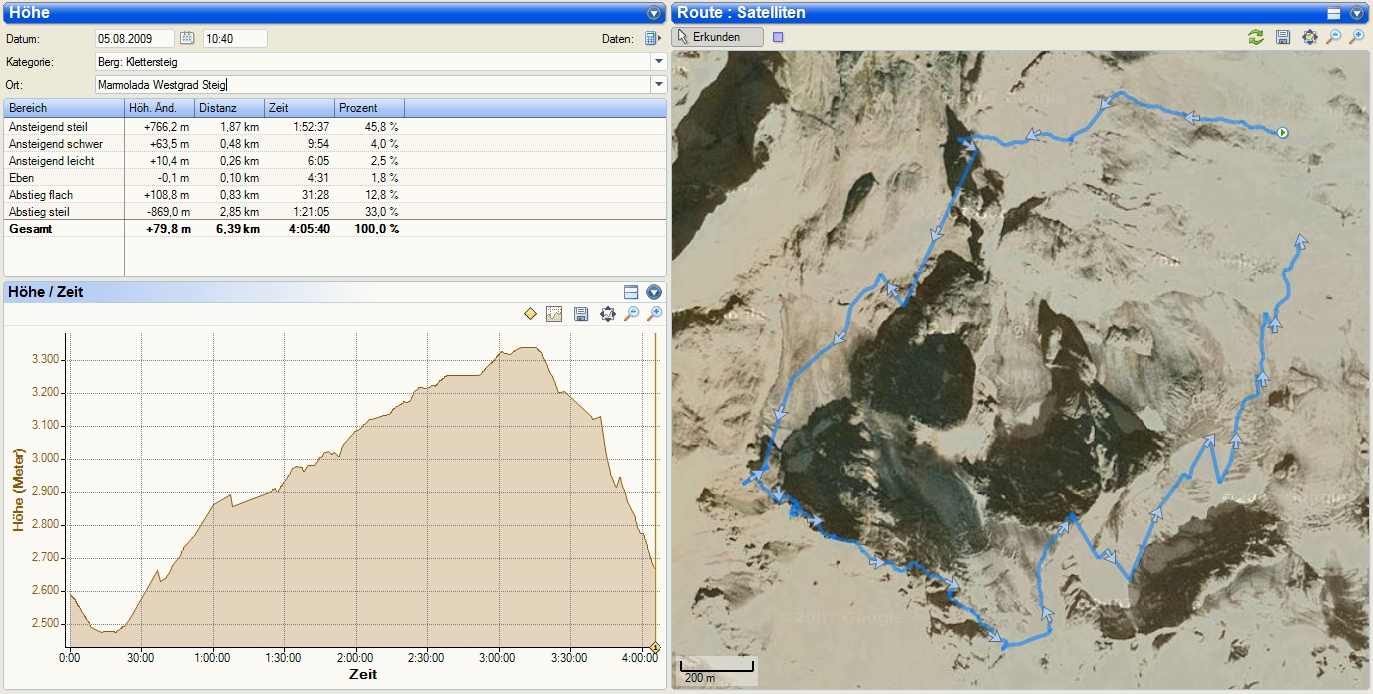
Task: Zoom in on the route map
Action: pos(1357,37)
